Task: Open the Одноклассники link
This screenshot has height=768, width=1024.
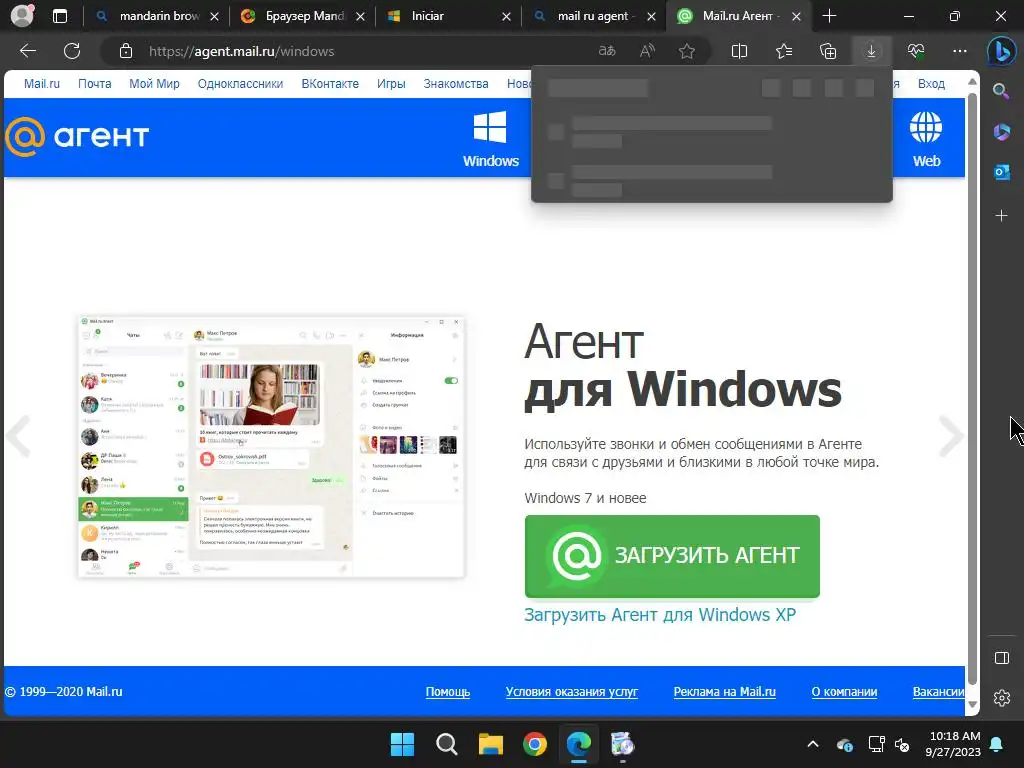Action: 240,84
